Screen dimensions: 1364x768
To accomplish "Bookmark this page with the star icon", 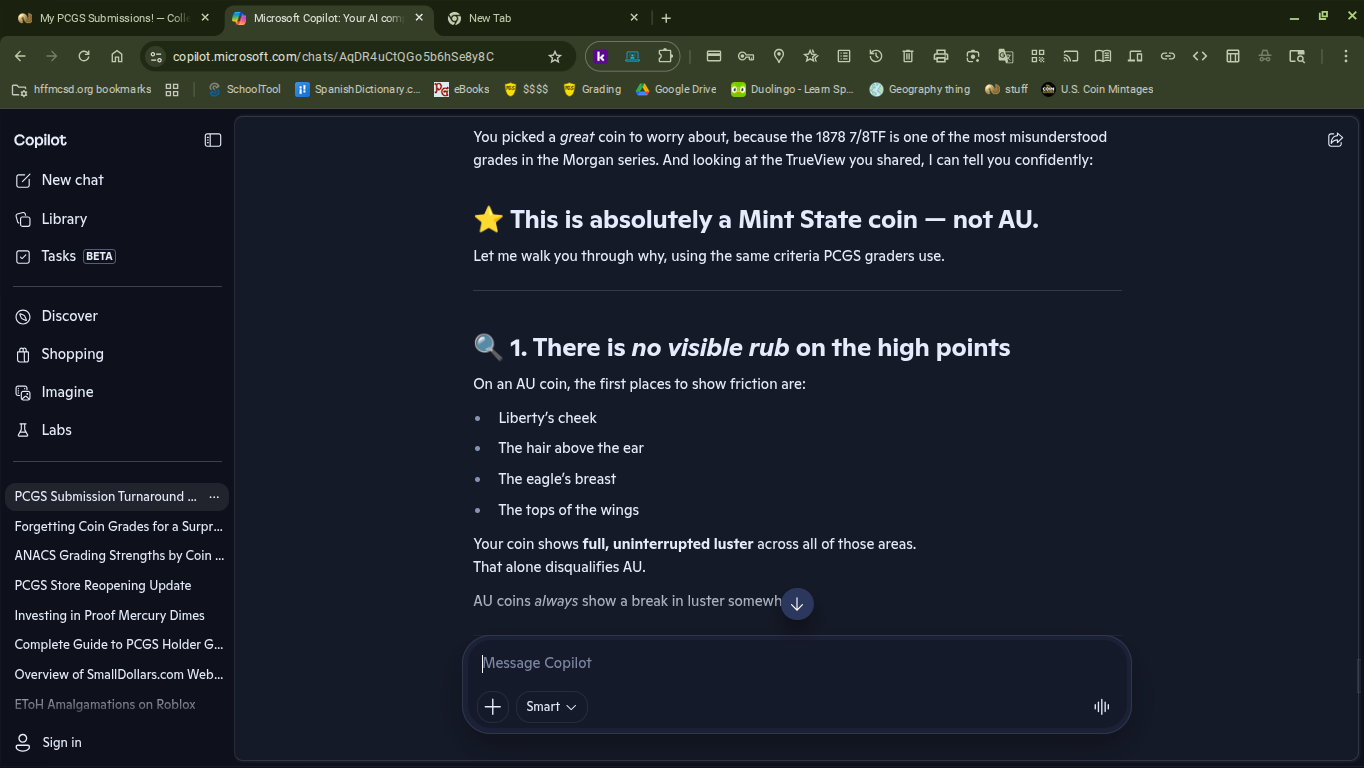I will pos(555,57).
